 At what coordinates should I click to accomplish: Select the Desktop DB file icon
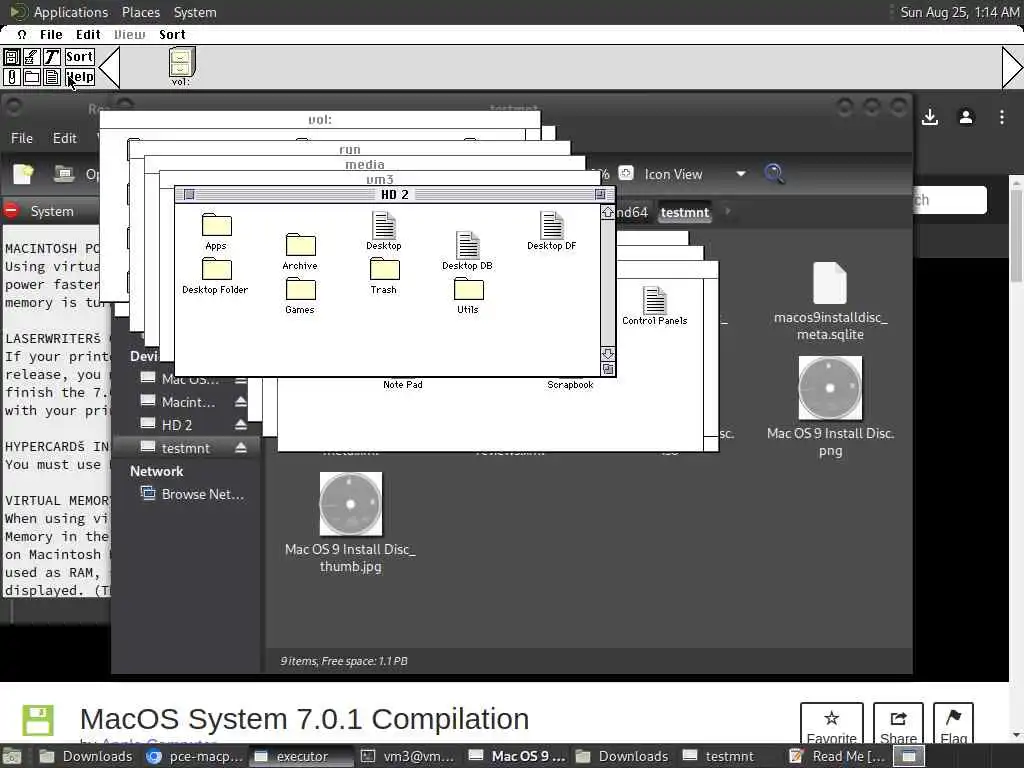point(468,245)
